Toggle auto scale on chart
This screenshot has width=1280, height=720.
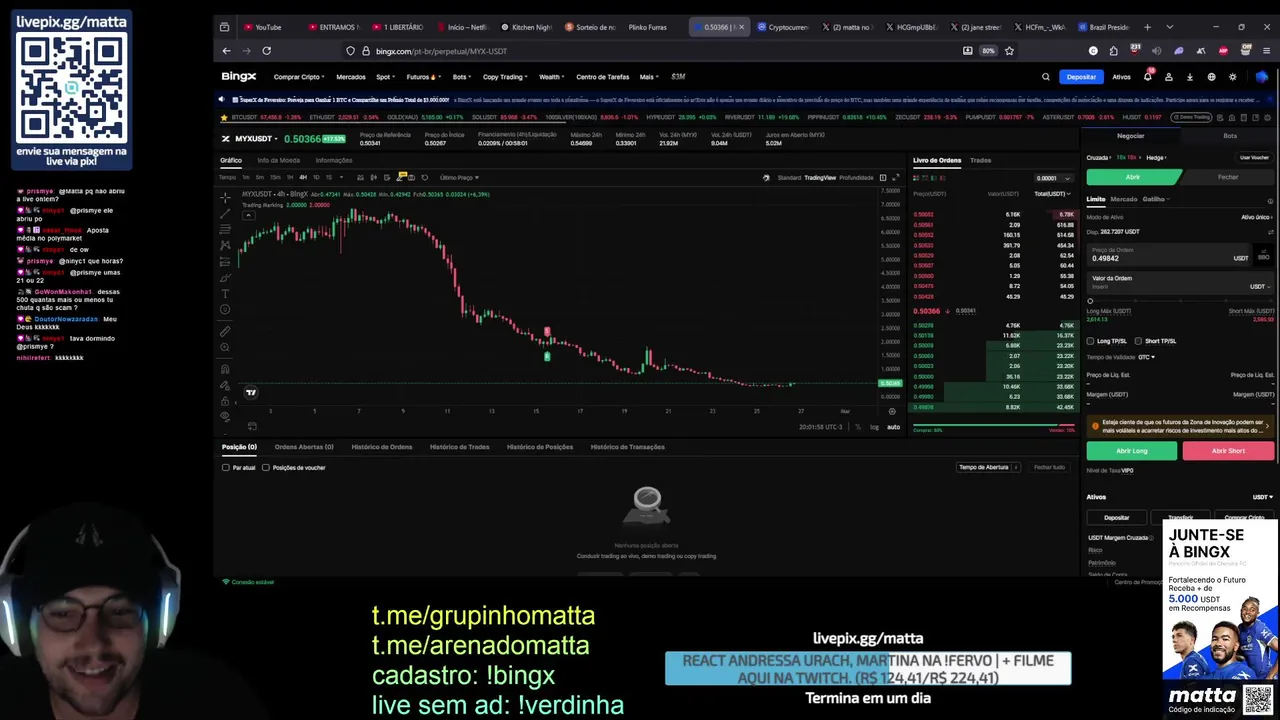pyautogui.click(x=893, y=427)
